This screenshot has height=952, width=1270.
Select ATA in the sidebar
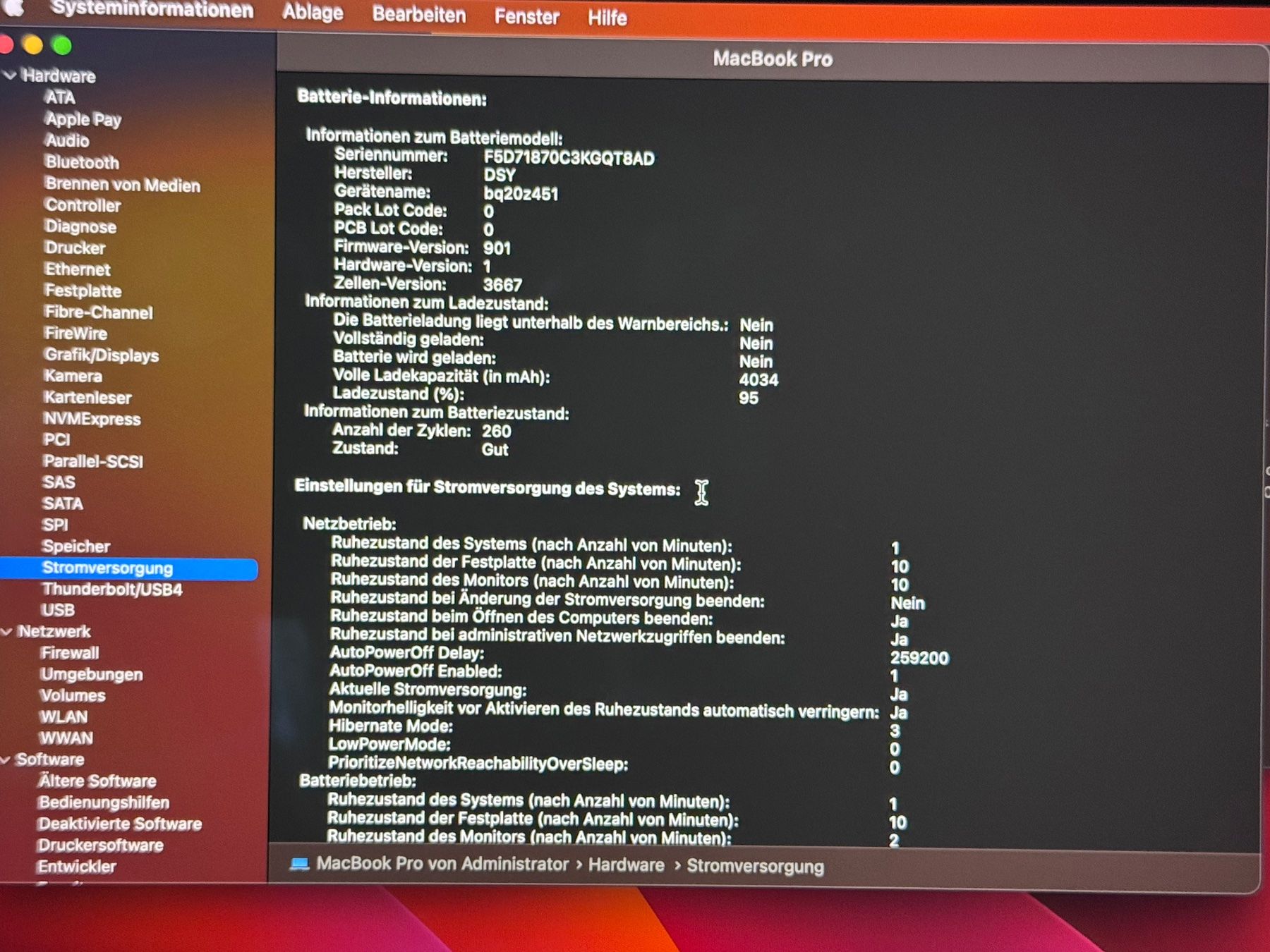coord(60,97)
